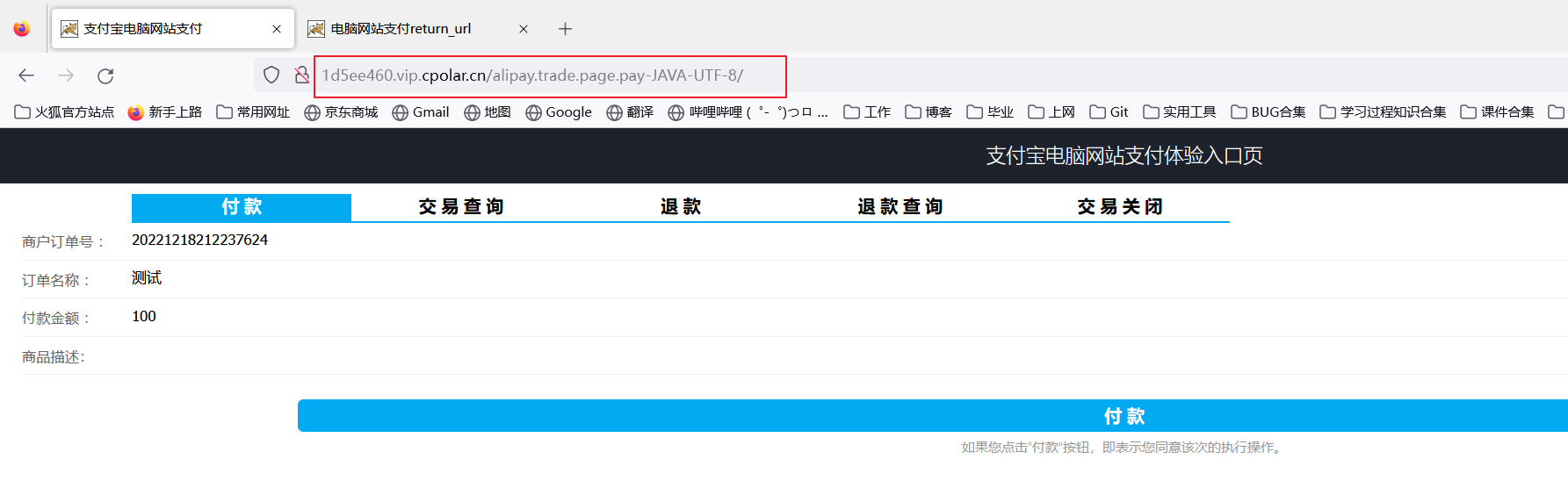
Task: Open the BUG合集 bookmark folder
Action: [1268, 112]
